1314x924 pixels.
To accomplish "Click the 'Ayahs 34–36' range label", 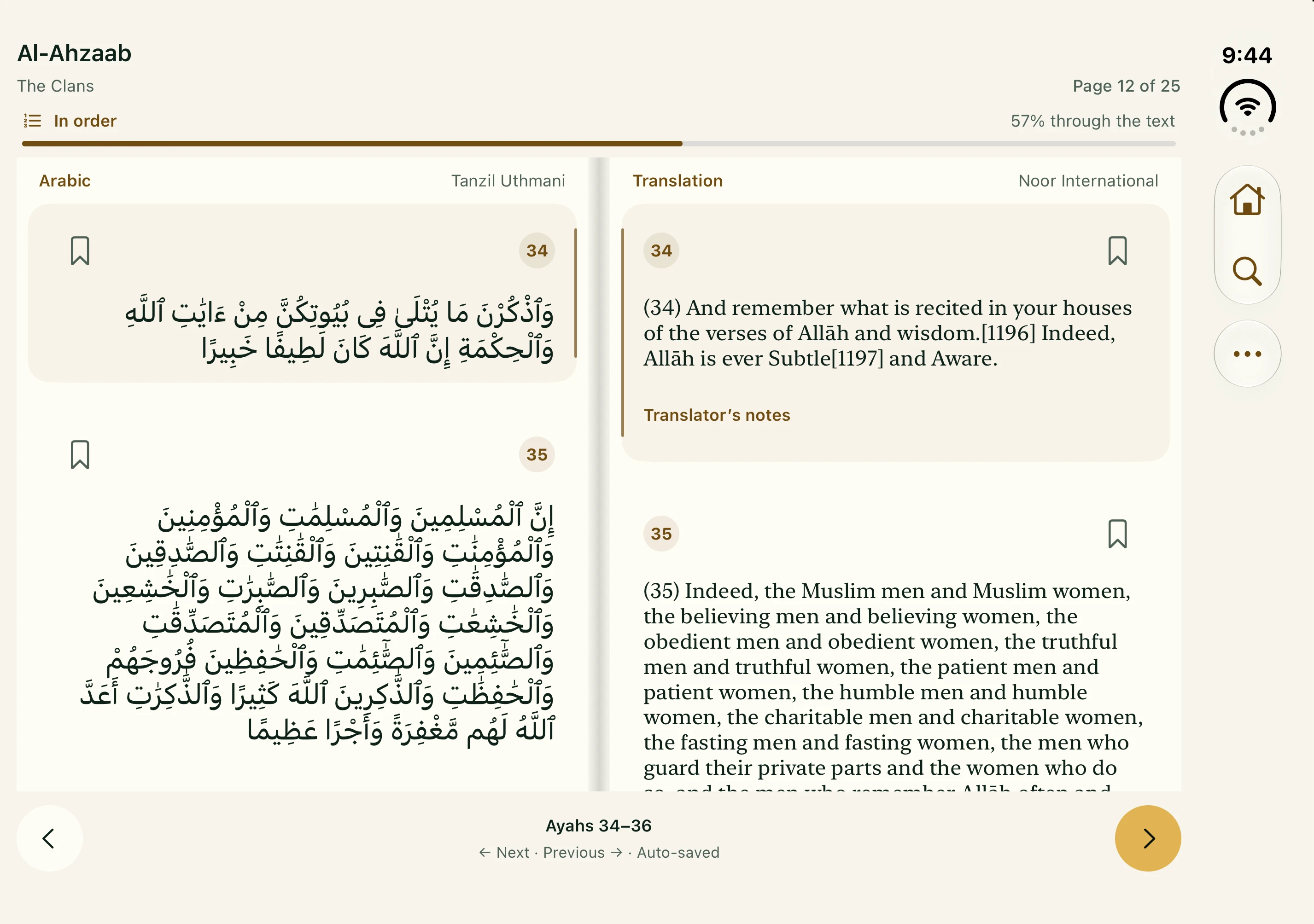I will (599, 825).
